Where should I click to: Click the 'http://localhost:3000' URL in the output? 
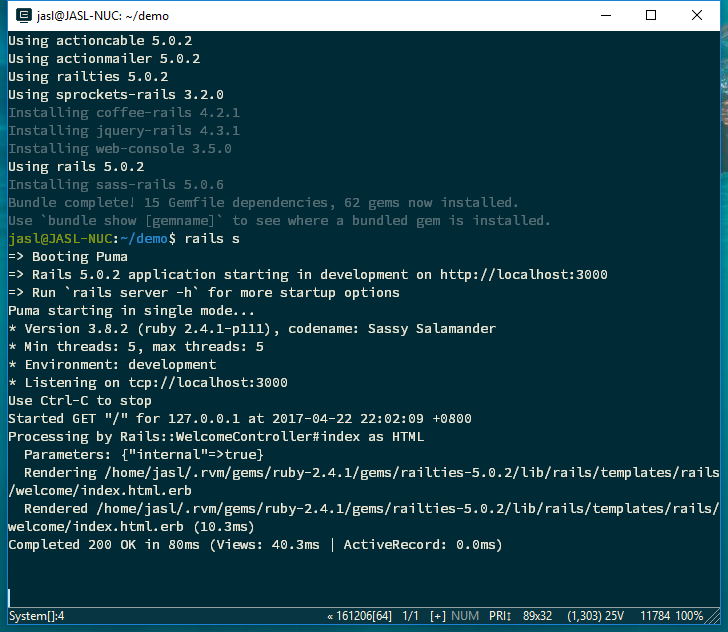click(524, 275)
